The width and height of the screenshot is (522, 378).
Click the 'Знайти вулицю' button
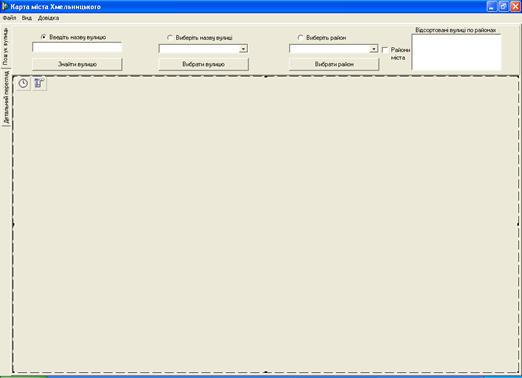pyautogui.click(x=77, y=64)
